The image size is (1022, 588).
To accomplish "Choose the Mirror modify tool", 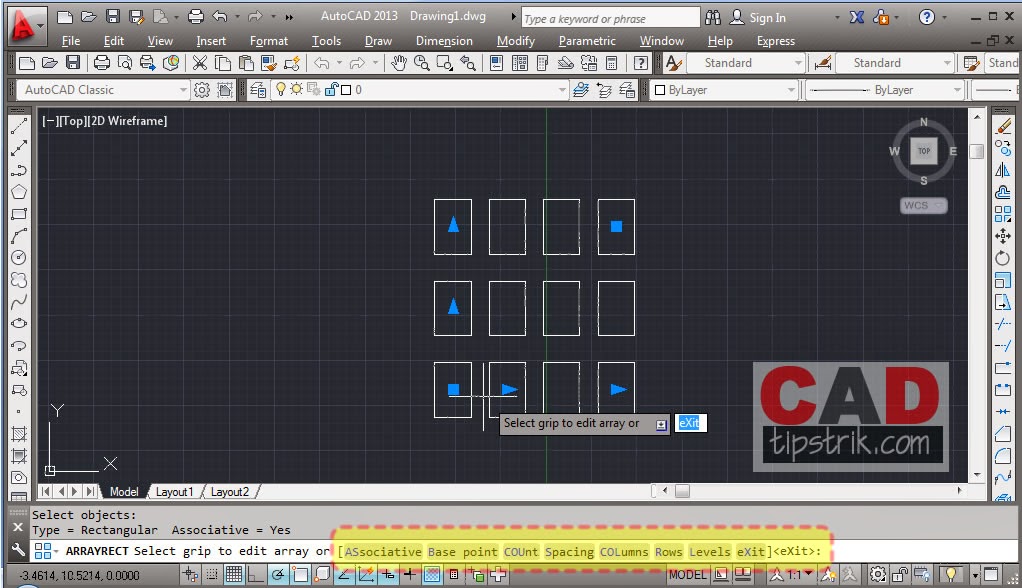I will pyautogui.click(x=1003, y=170).
